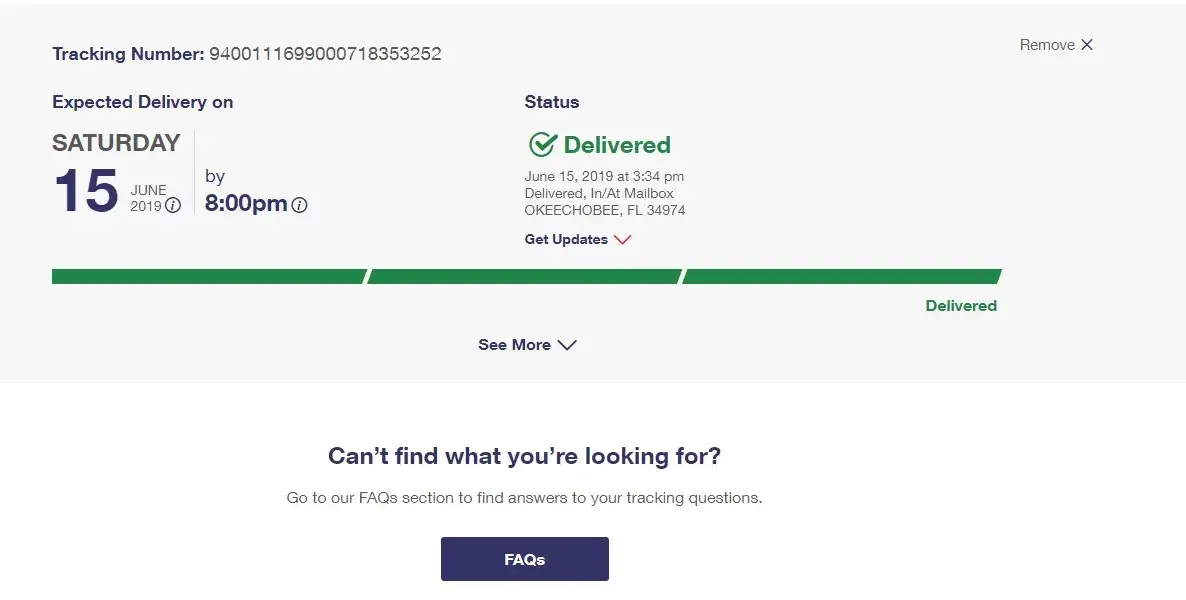Click the Get Updates link text
This screenshot has width=1186, height=600.
566,240
